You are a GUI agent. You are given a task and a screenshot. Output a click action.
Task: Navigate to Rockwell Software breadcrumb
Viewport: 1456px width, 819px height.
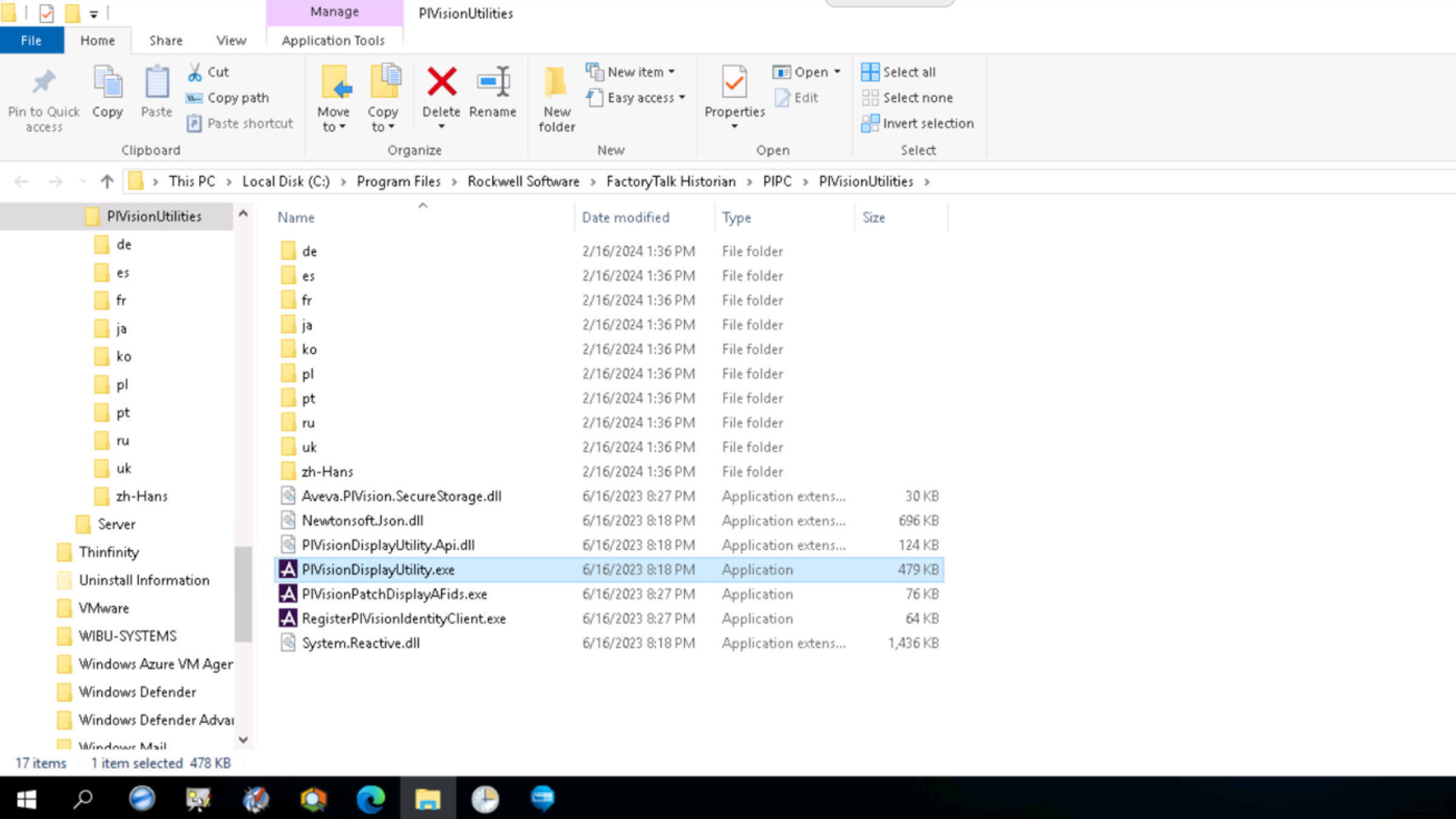point(524,181)
